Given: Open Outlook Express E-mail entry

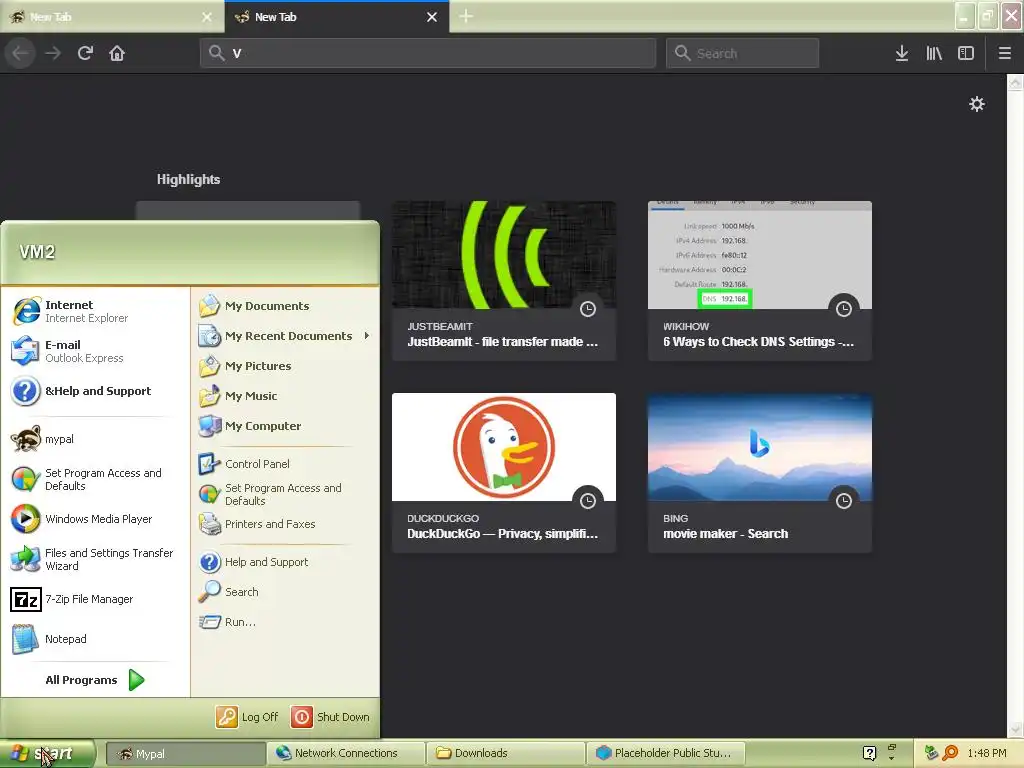Looking at the screenshot, I should click(x=95, y=351).
